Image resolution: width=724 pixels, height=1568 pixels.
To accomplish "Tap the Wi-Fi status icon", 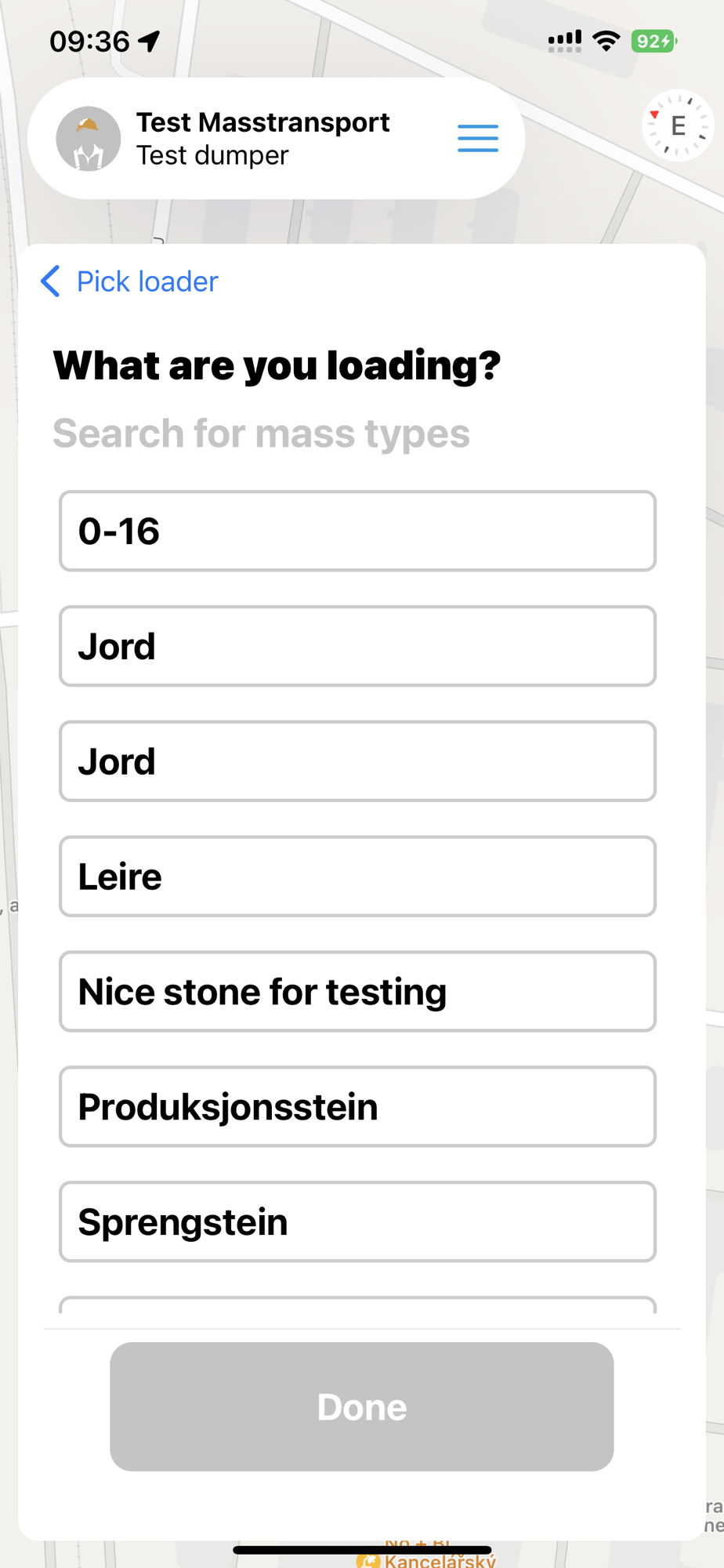I will [606, 41].
